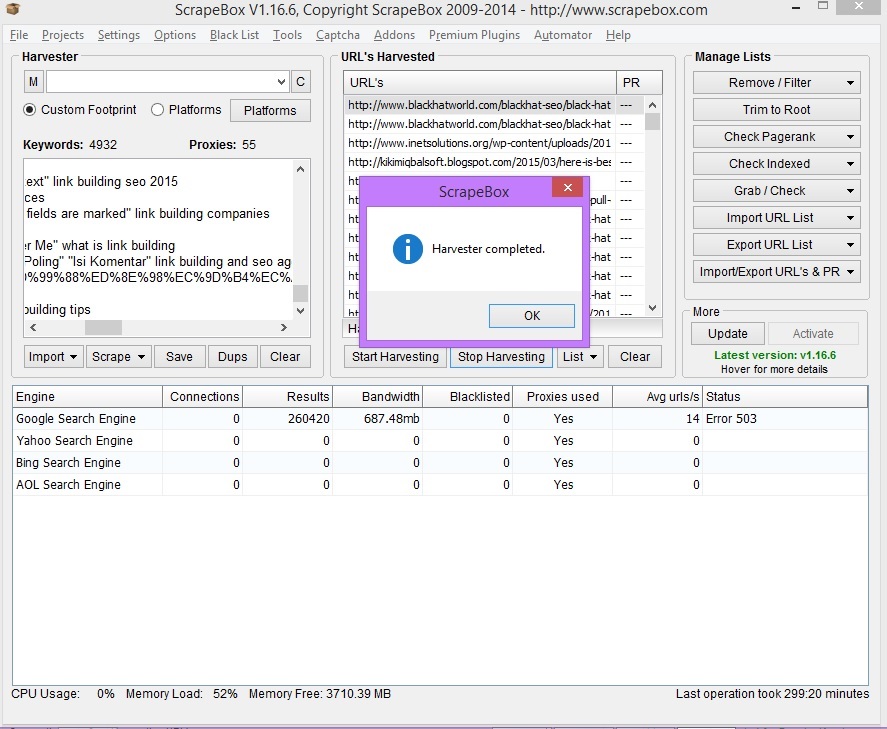This screenshot has height=729, width=887.
Task: Open the Remove / Filter dropdown
Action: coord(777,83)
